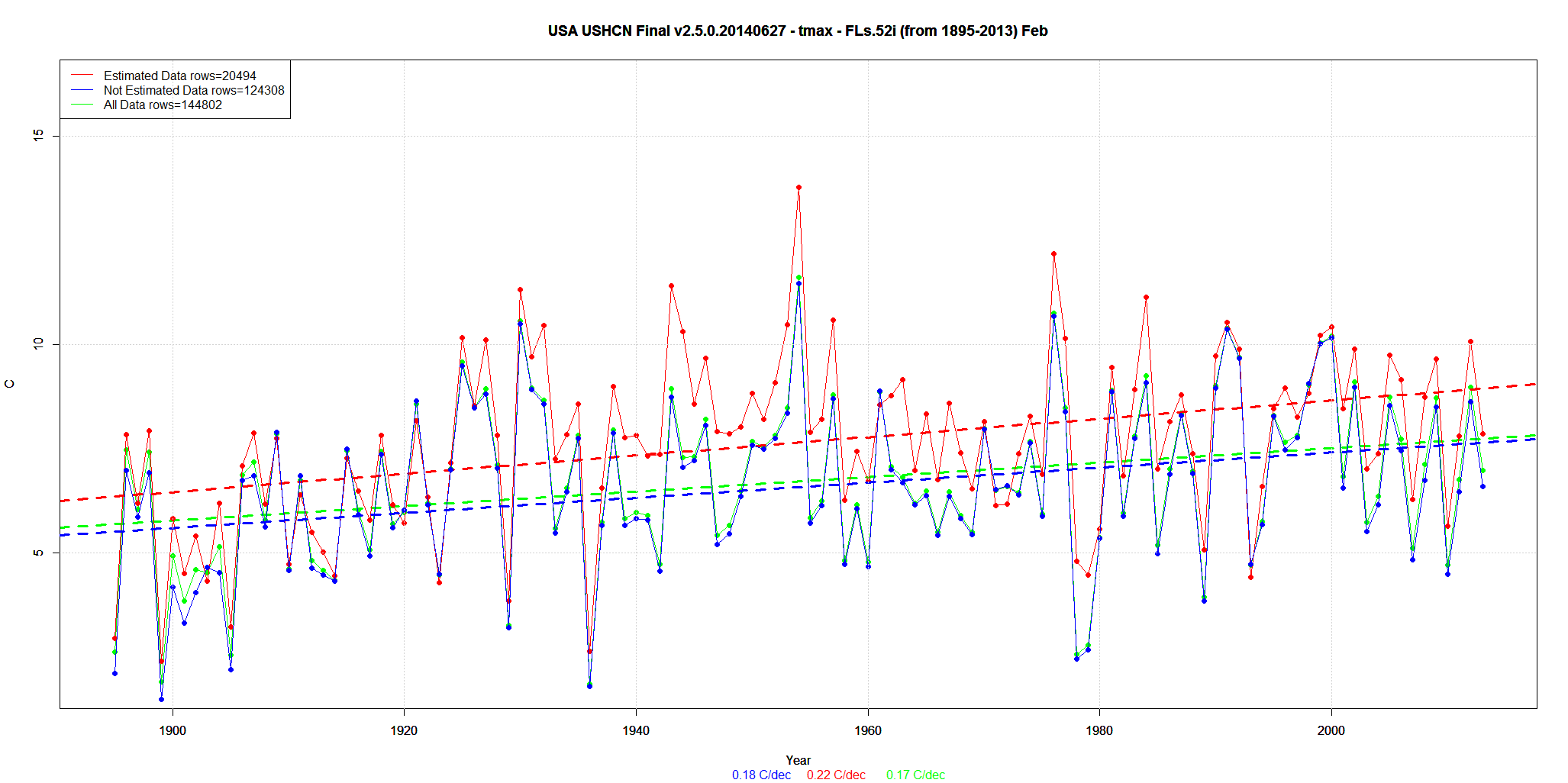Image resolution: width=1568 pixels, height=783 pixels.
Task: Click the 1940 year tick label
Action: (636, 730)
